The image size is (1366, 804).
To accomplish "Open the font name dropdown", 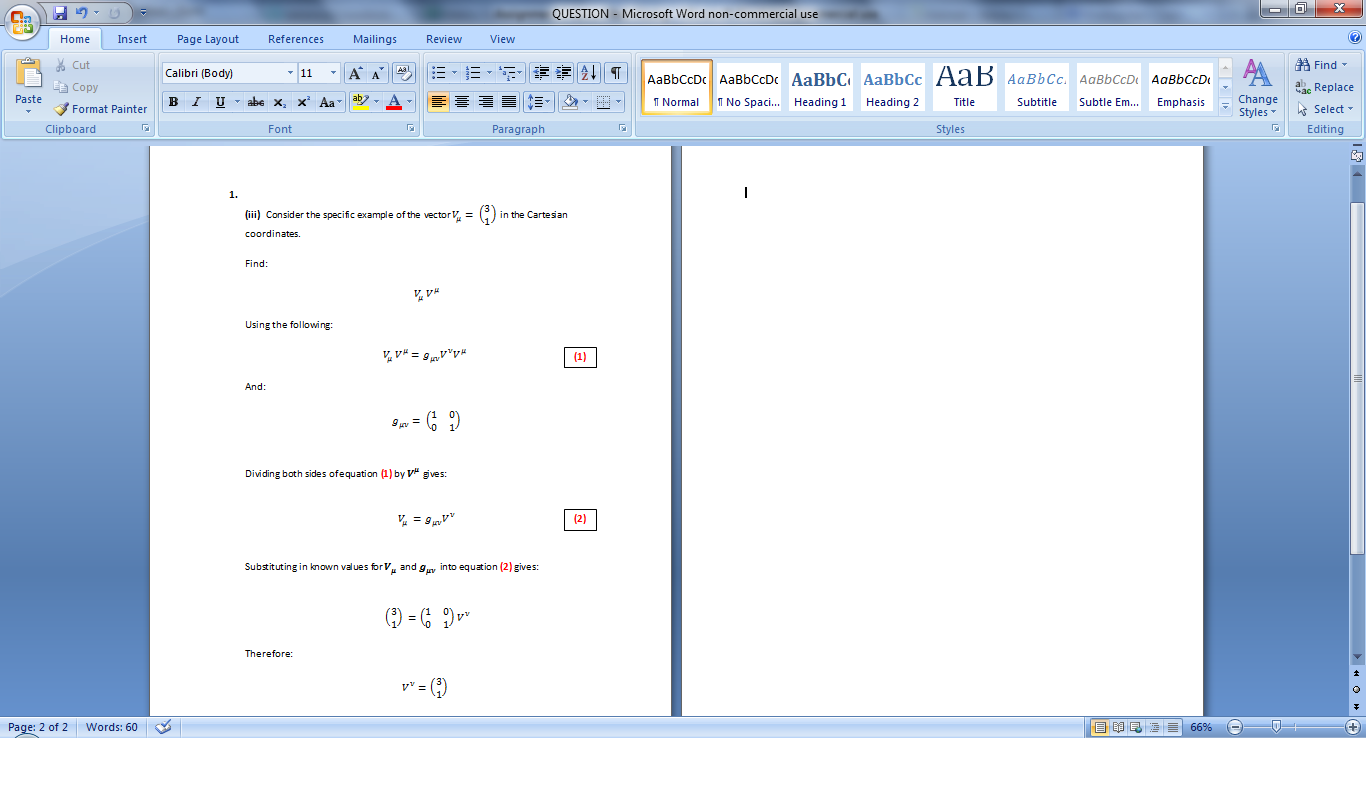I will (x=290, y=73).
